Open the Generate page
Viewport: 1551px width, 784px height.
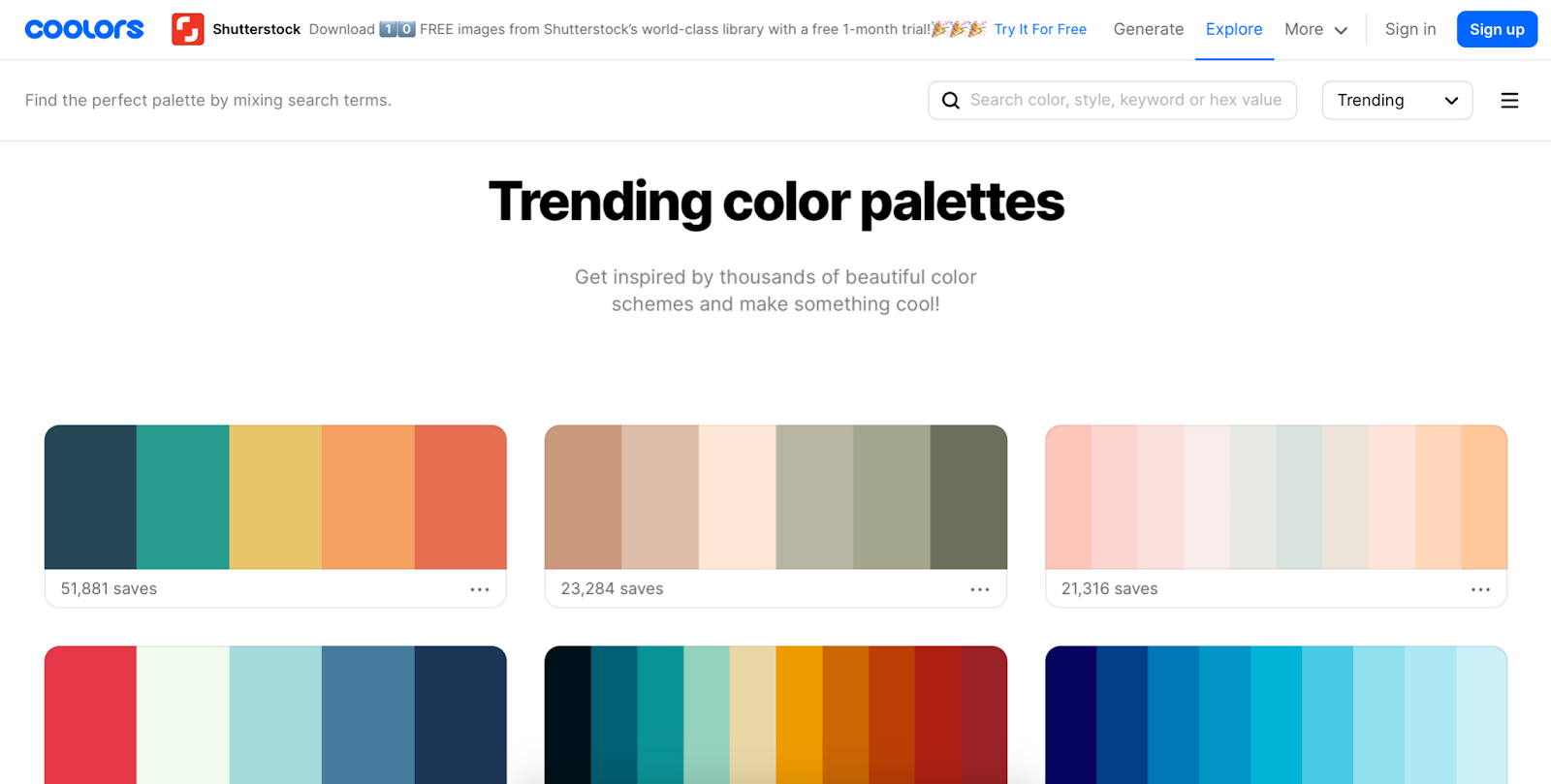pyautogui.click(x=1148, y=29)
